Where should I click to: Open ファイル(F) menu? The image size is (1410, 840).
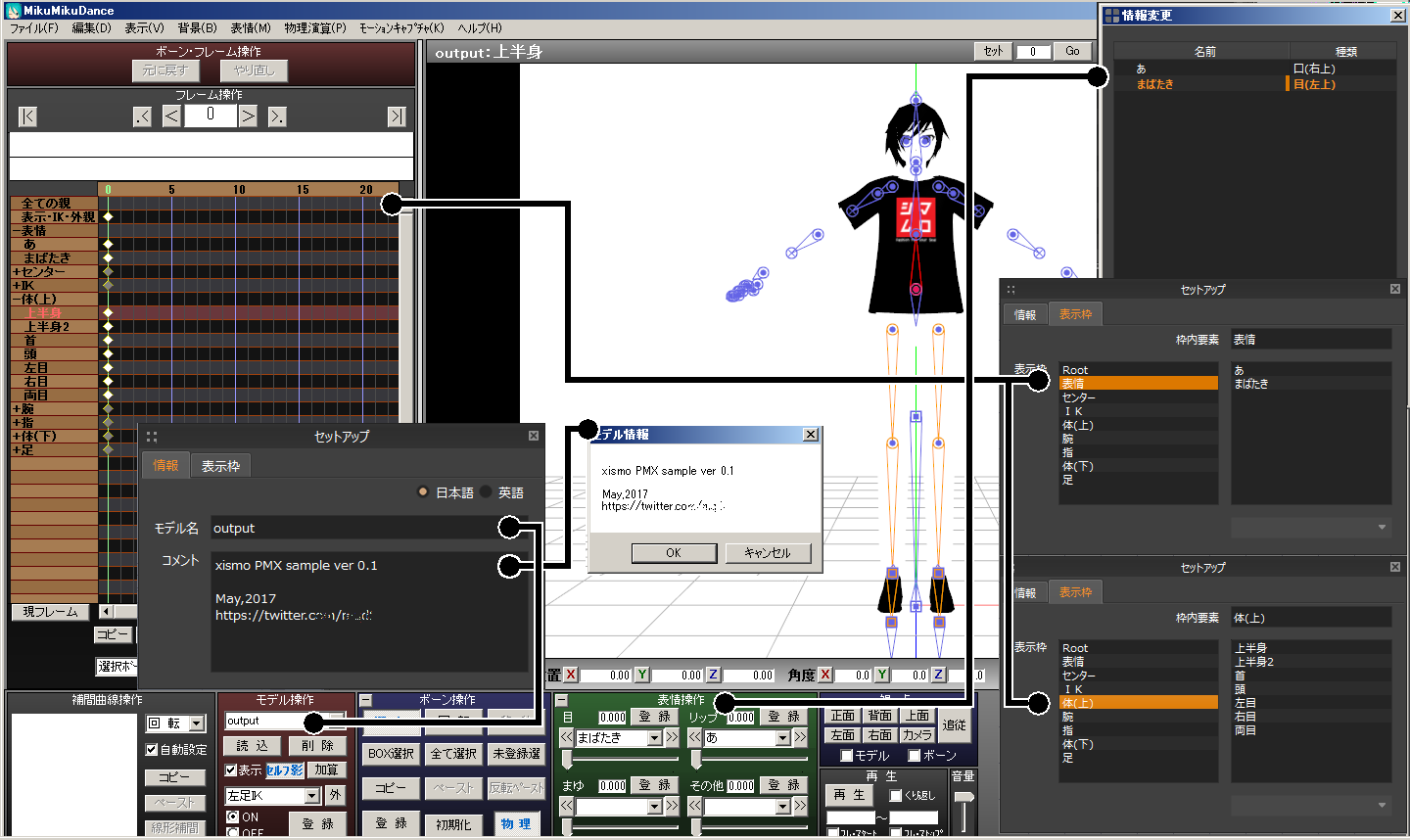(x=34, y=28)
